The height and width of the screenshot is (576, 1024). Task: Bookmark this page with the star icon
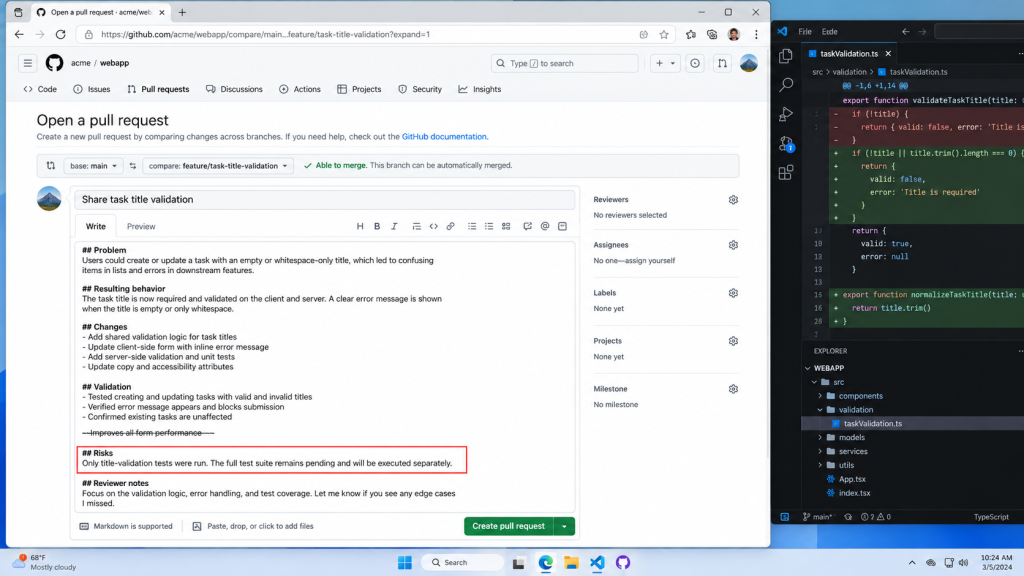(664, 35)
